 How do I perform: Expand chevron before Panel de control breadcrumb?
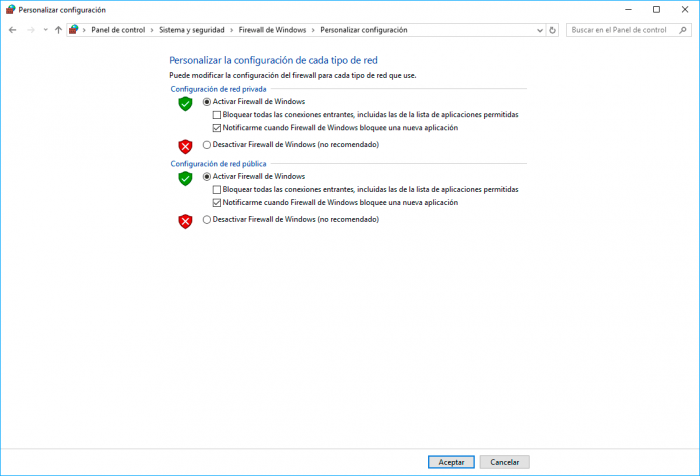[x=84, y=30]
